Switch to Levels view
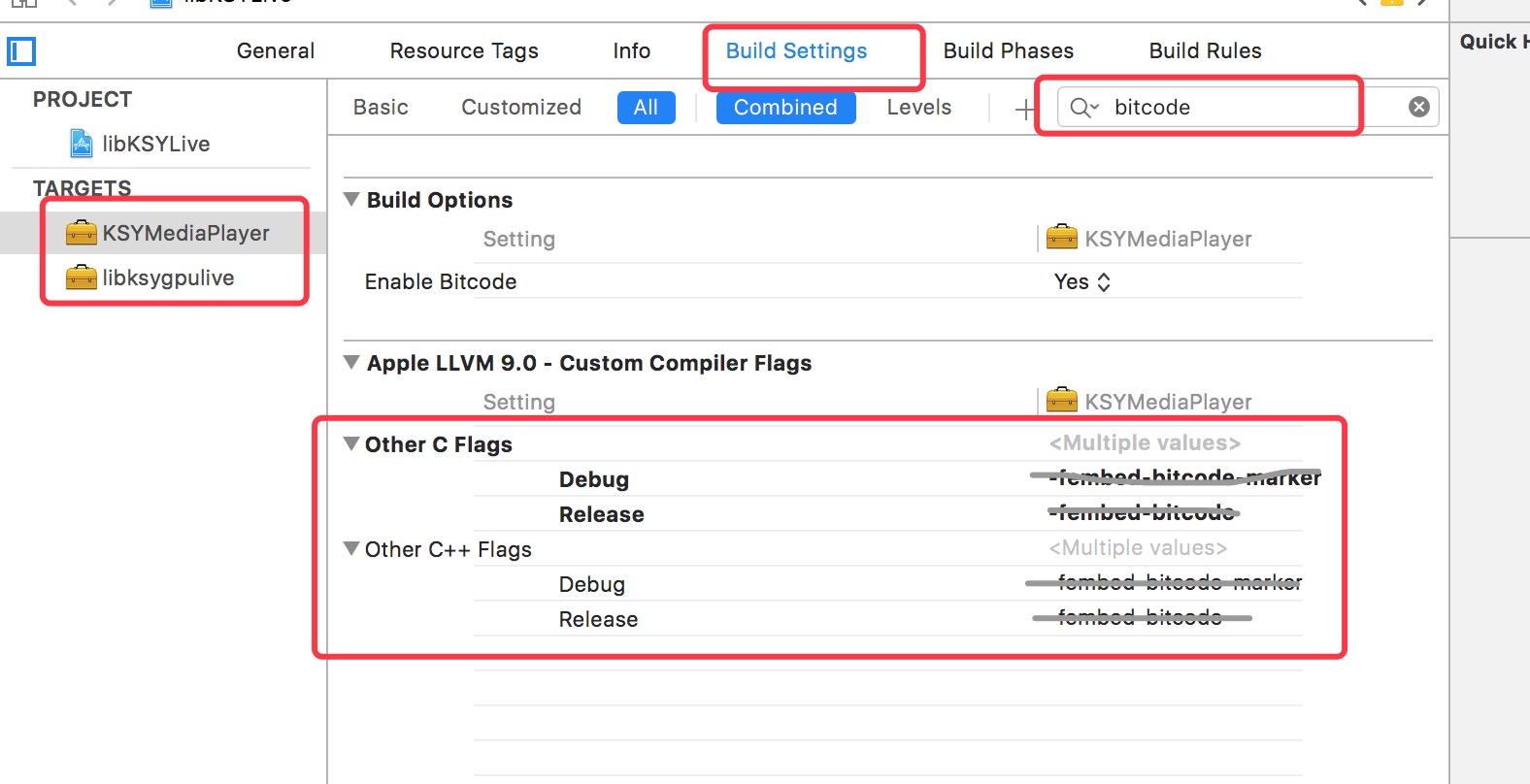The image size is (1530, 784). pos(919,107)
